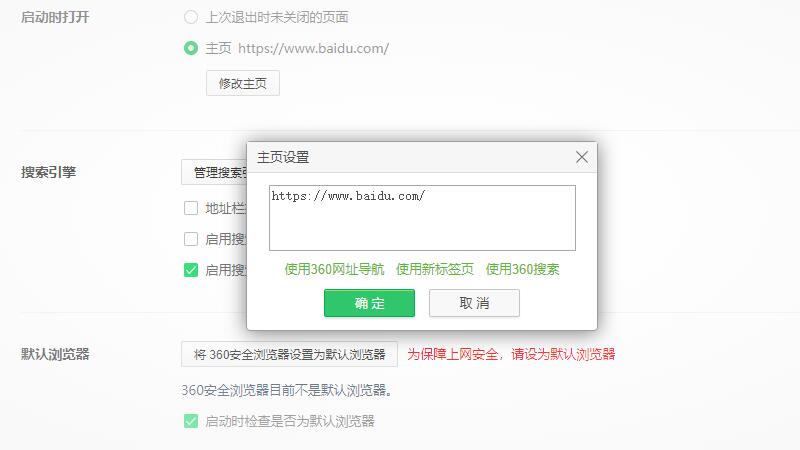Close the 主页设置 dialog with the X icon
Screen dimensions: 800x450
tap(582, 157)
